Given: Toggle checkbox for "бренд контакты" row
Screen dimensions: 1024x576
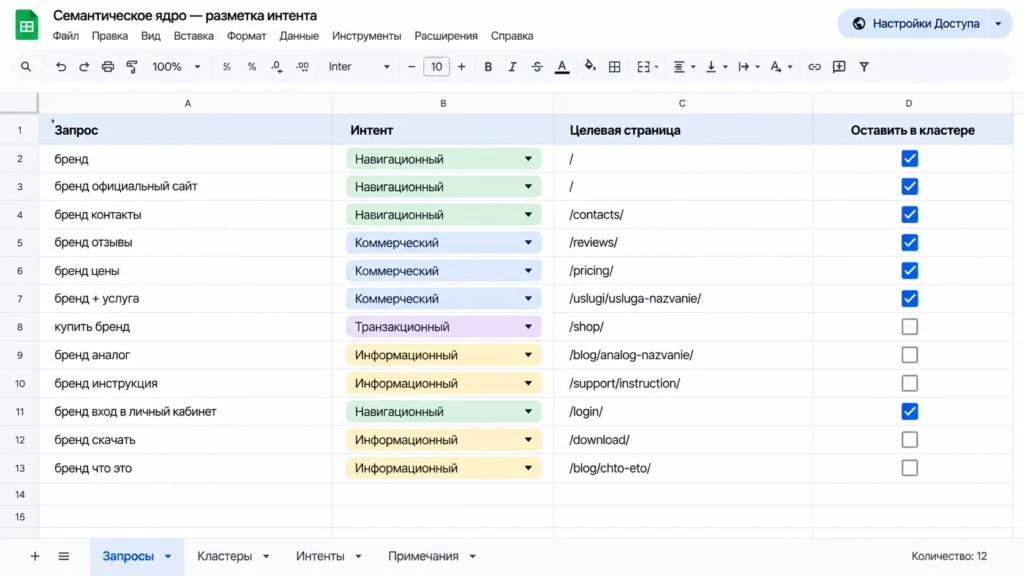Looking at the screenshot, I should pos(909,215).
